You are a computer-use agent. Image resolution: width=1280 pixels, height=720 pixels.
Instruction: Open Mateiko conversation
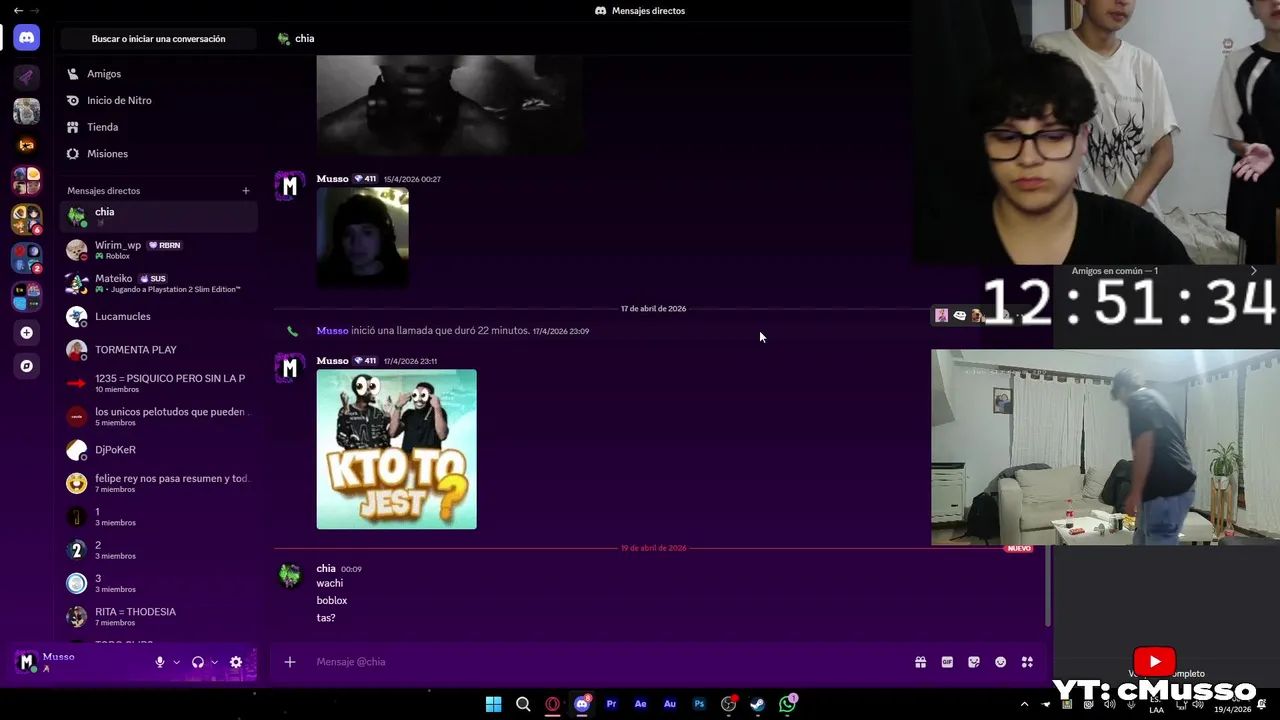[158, 283]
